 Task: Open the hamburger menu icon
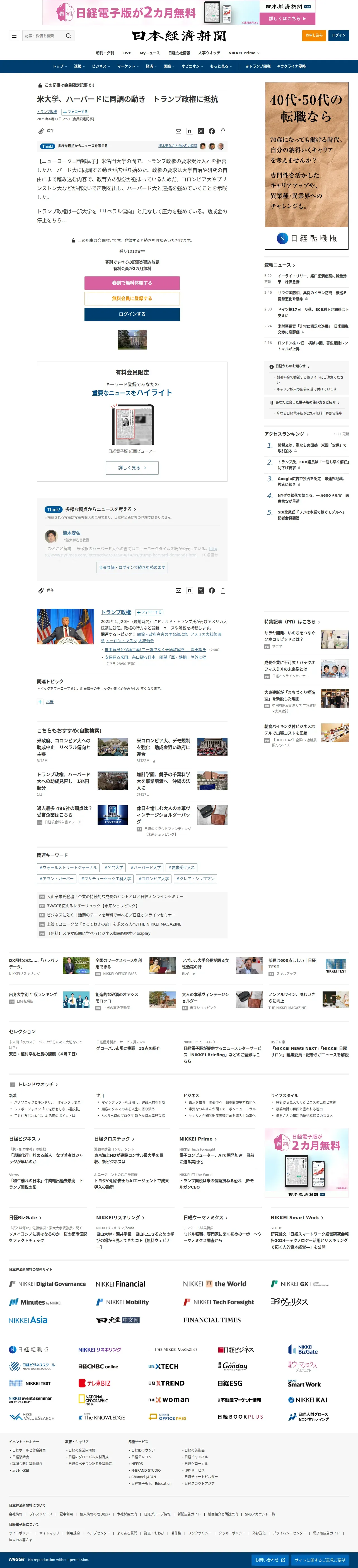14,36
